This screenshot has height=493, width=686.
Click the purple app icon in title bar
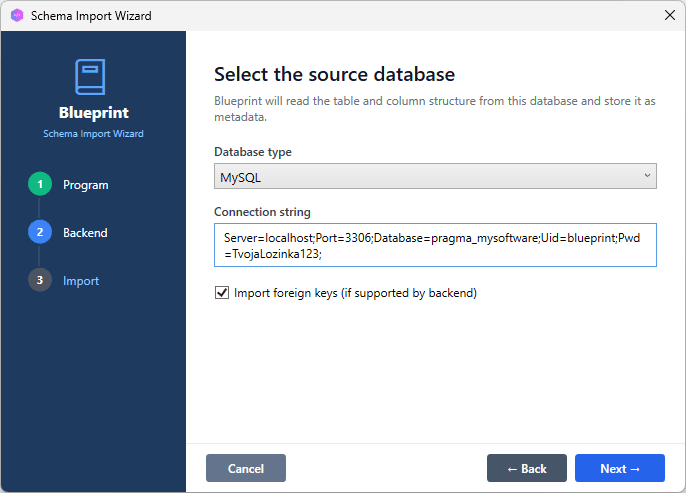(x=17, y=16)
